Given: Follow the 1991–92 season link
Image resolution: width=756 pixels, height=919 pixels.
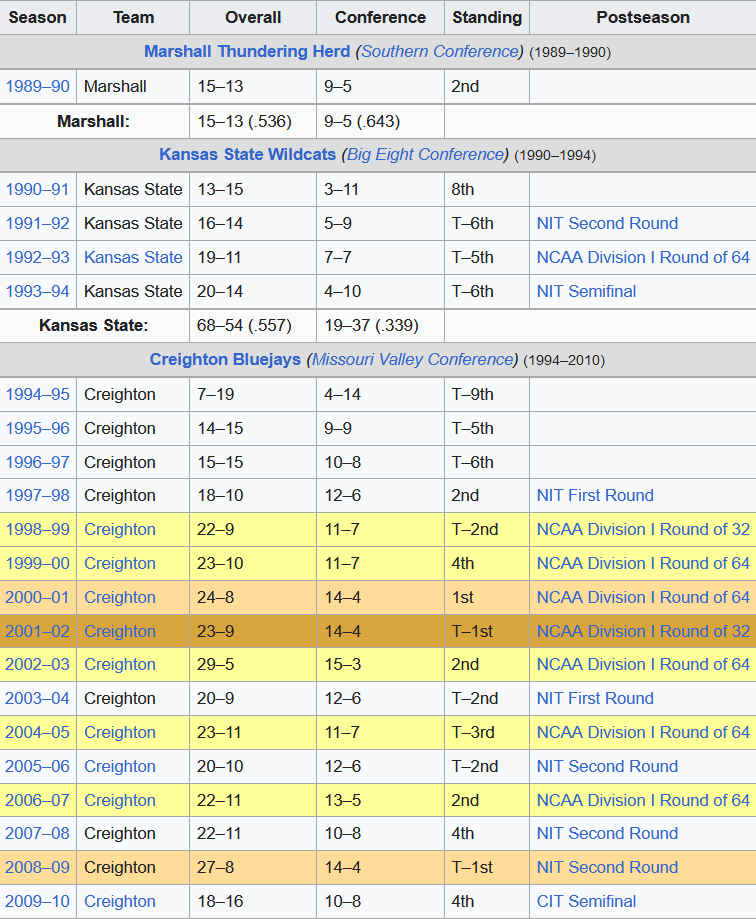Looking at the screenshot, I should (38, 224).
